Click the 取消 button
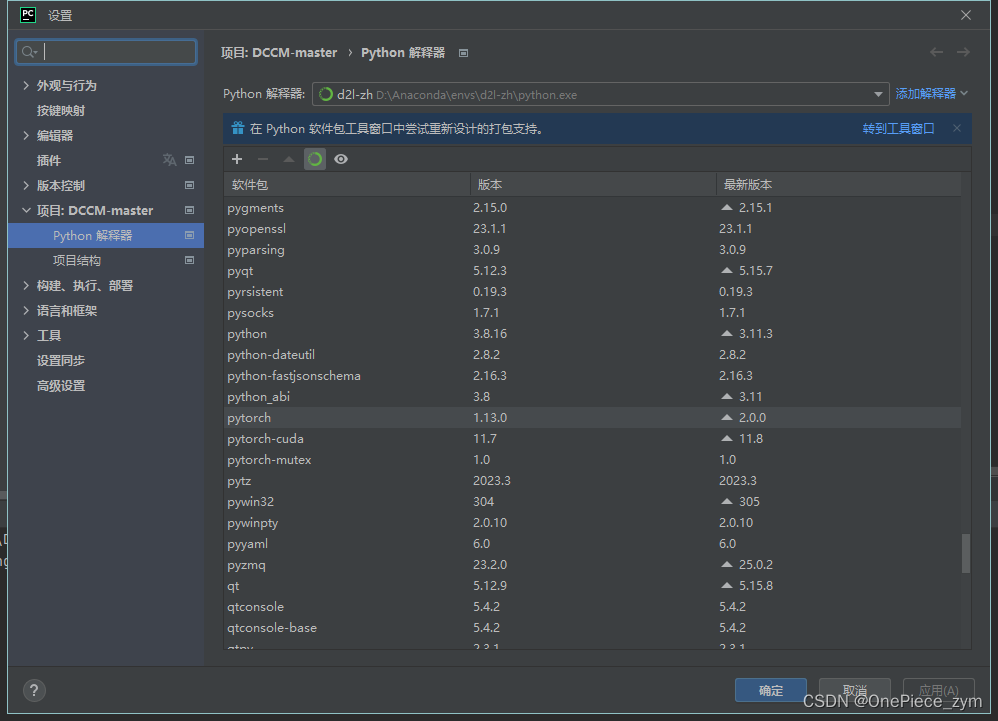The height and width of the screenshot is (721, 998). [854, 690]
